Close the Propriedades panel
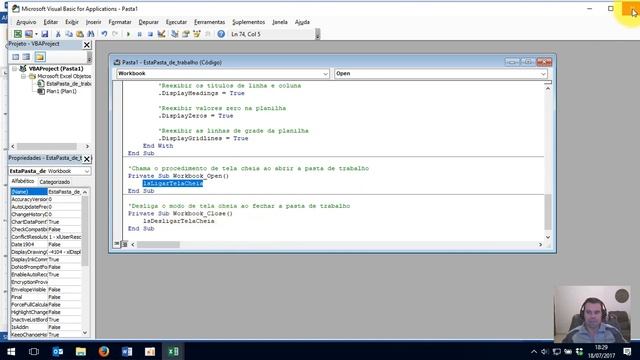 coord(87,159)
